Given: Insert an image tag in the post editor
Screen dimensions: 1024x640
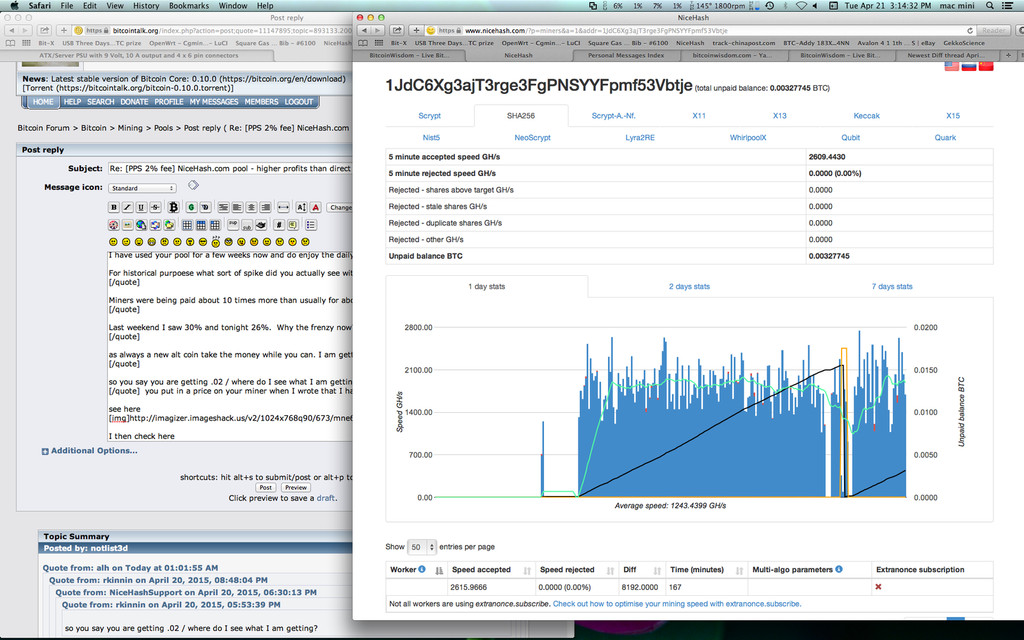Looking at the screenshot, I should (127, 225).
